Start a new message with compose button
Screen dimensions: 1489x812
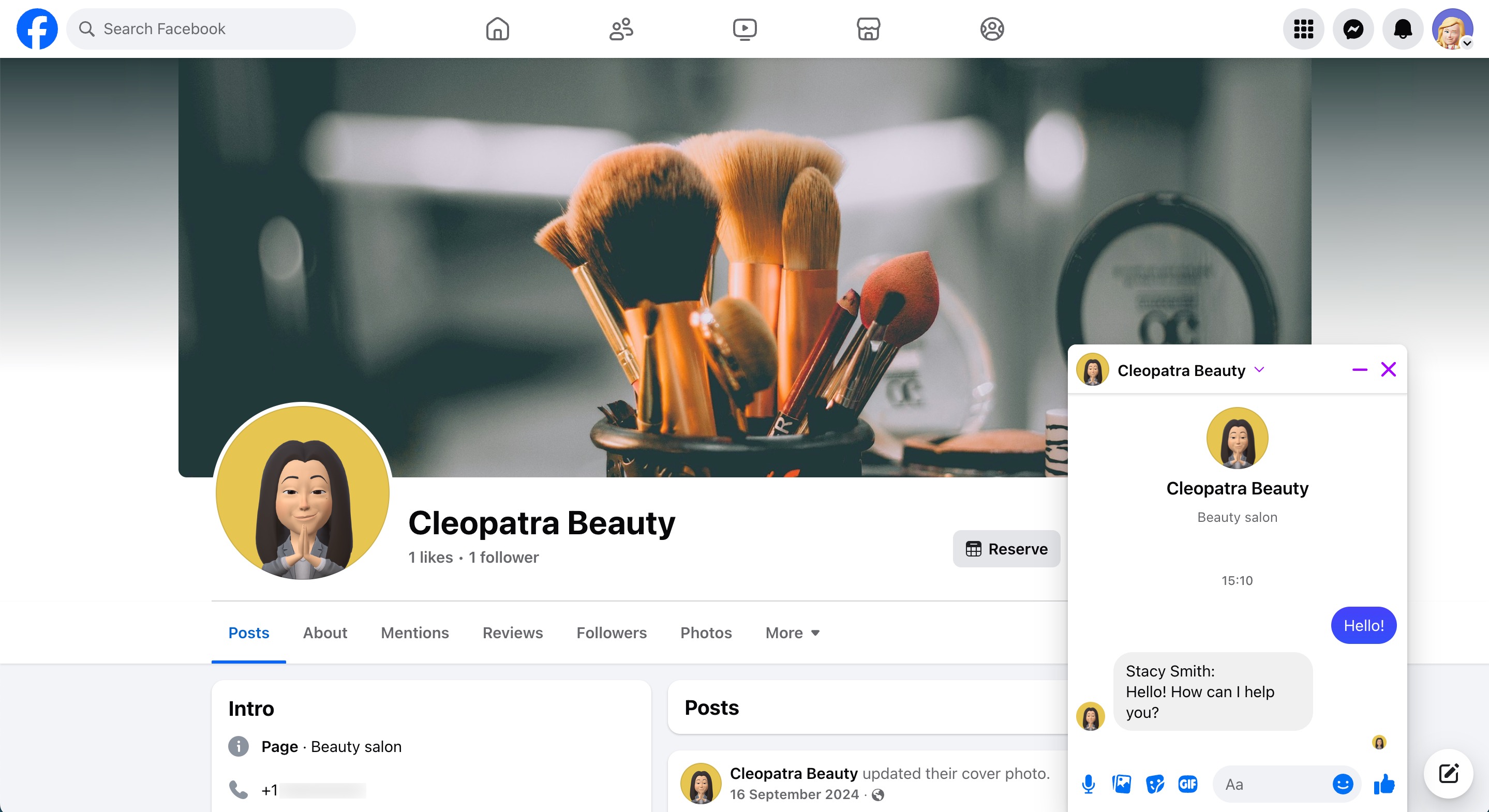pyautogui.click(x=1448, y=773)
